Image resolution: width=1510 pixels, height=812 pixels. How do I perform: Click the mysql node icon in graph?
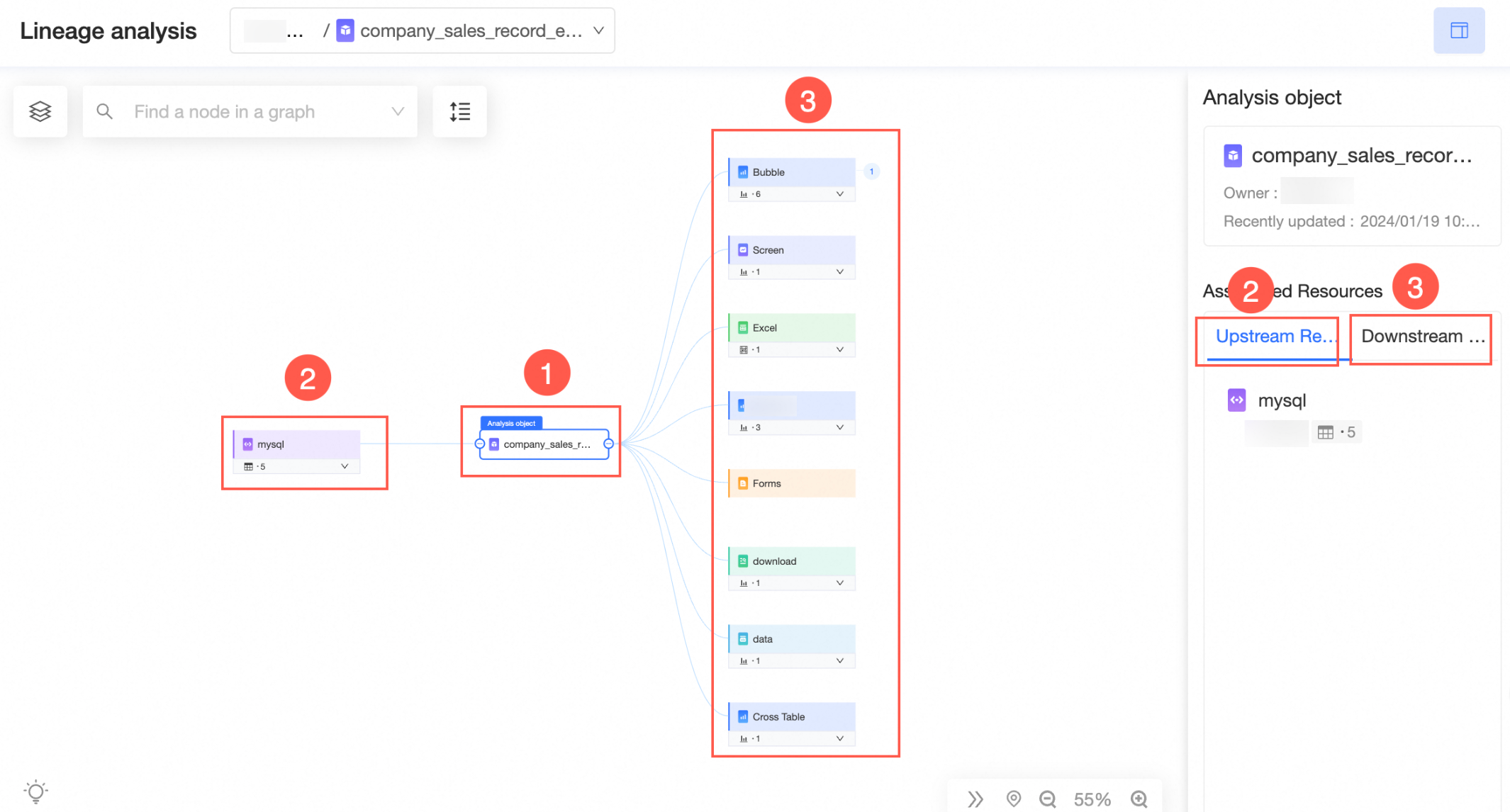247,444
